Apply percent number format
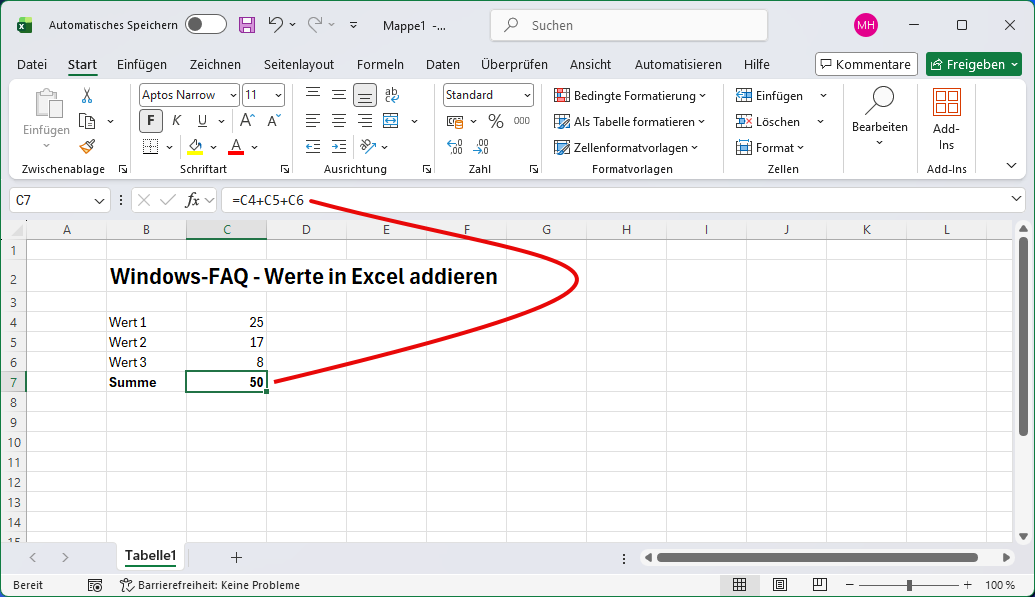 496,122
